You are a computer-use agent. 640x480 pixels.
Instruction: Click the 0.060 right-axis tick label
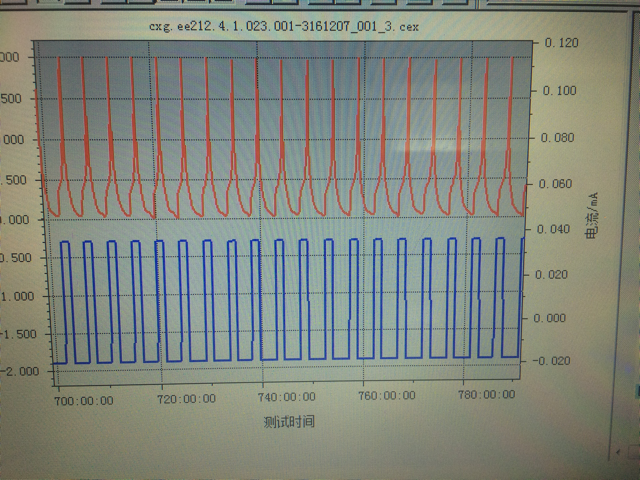tap(555, 184)
